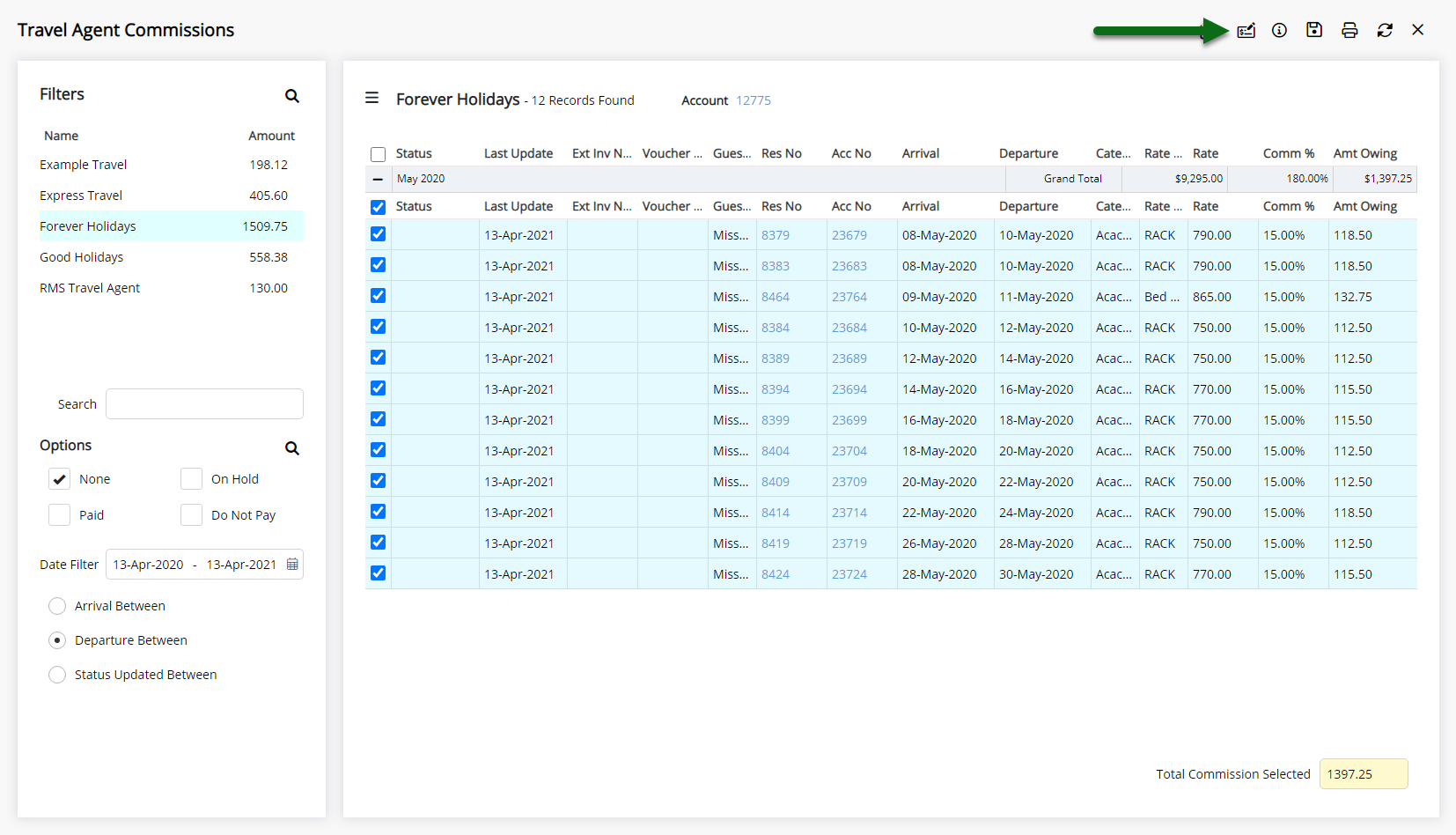
Task: Enable the Paid option checkbox
Action: coord(59,515)
